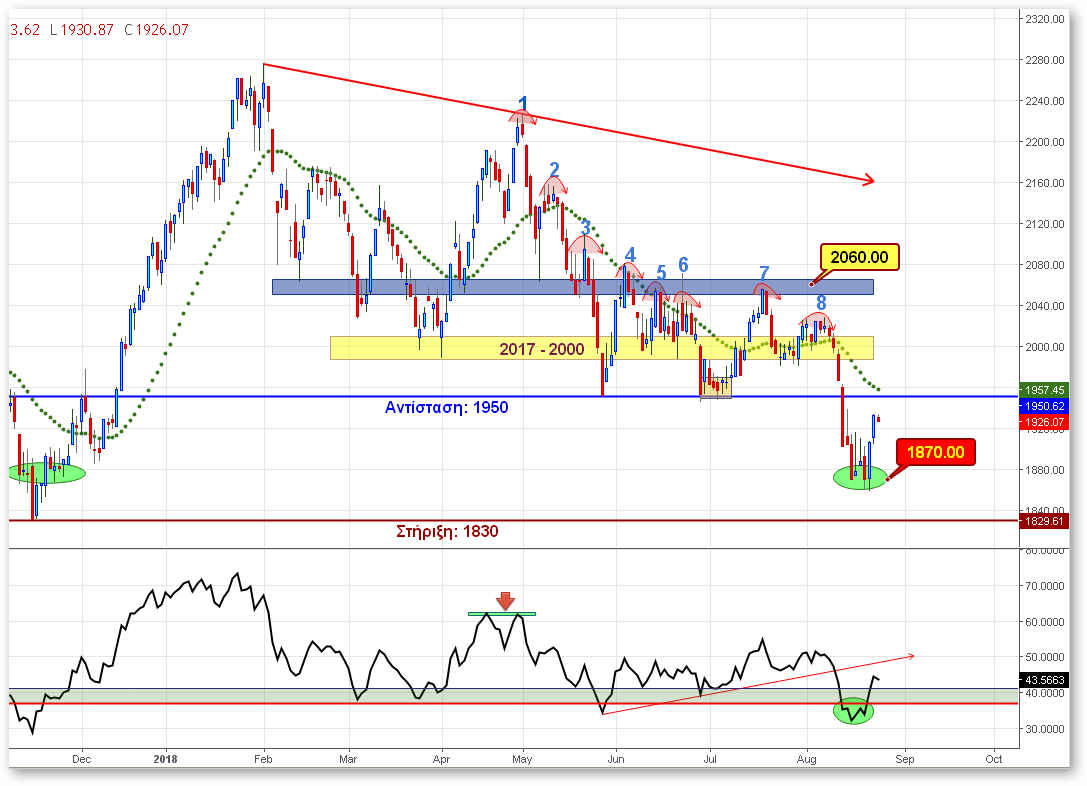The image size is (1087, 786).
Task: Click the 'Feb' label on time axis
Action: 263,759
